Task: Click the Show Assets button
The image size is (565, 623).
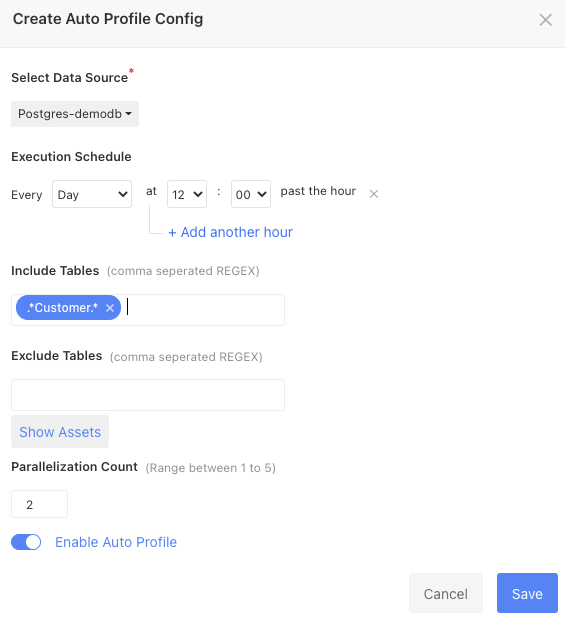Action: coord(60,432)
